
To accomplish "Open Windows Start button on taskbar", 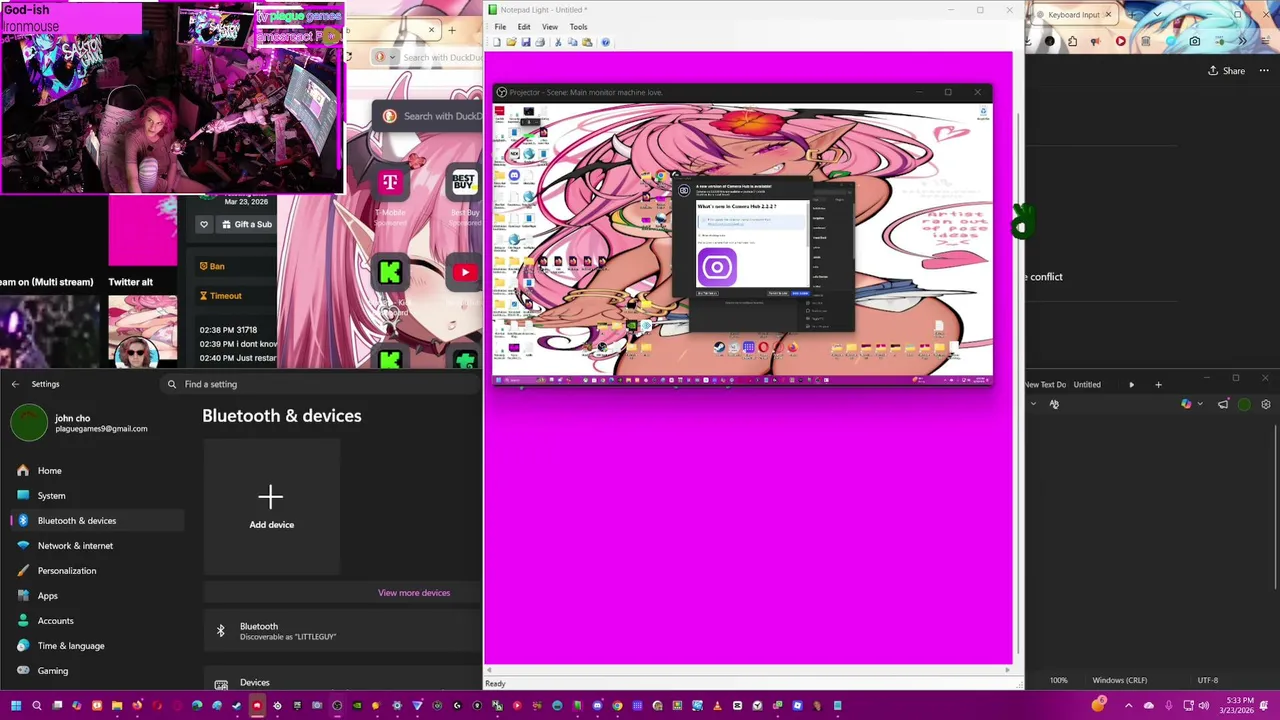I will click(16, 706).
